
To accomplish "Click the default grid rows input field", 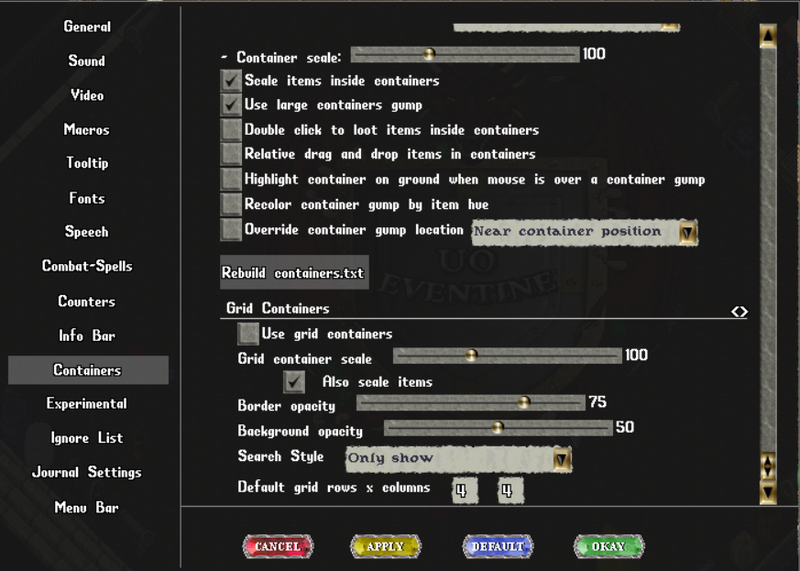I will pos(464,490).
